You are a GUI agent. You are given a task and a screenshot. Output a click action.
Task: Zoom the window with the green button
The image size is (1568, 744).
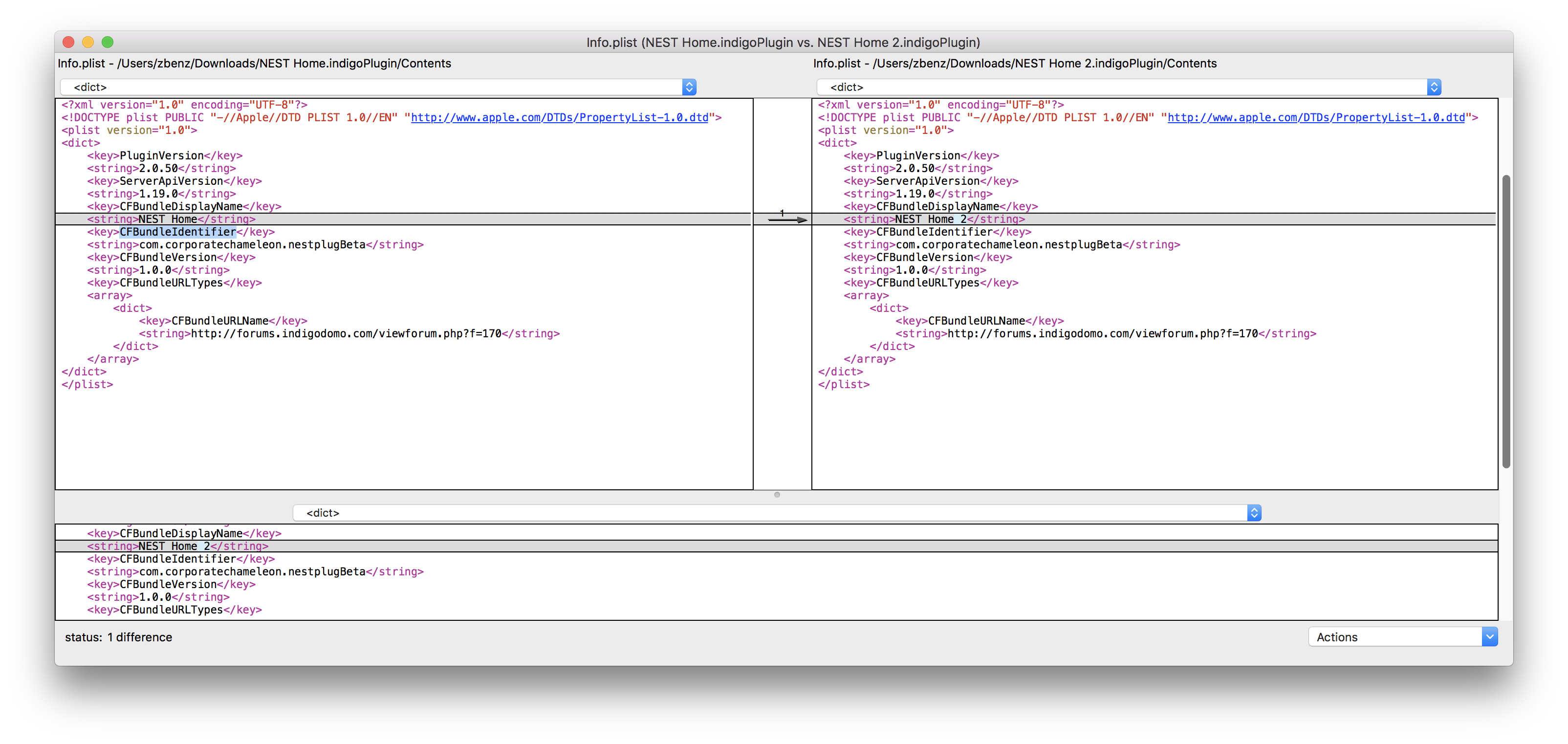click(108, 42)
